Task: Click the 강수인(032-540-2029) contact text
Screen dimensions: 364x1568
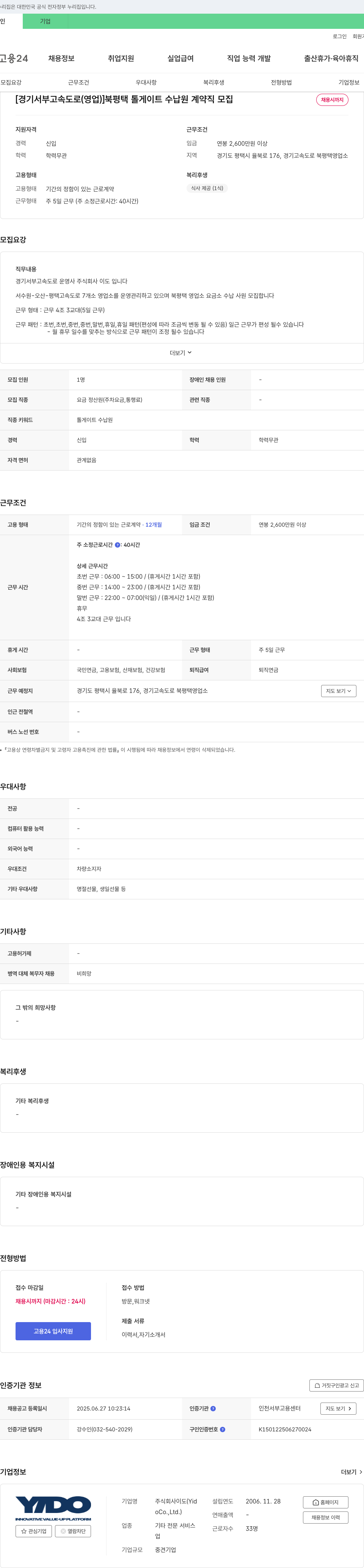Action: coord(104,1429)
